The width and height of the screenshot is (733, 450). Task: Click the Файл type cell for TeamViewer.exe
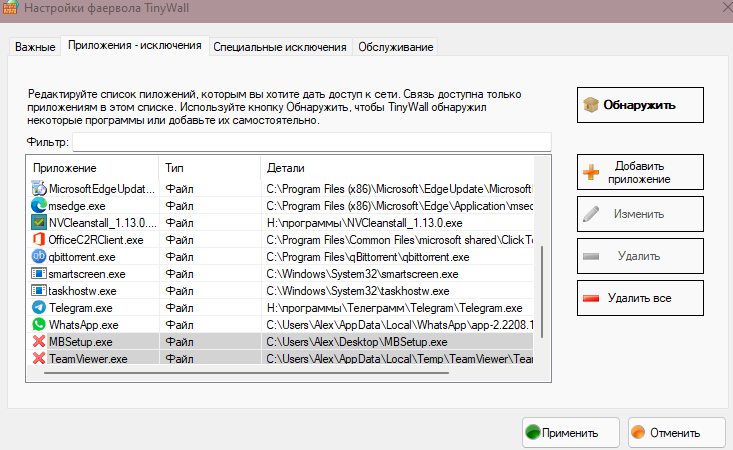click(180, 359)
